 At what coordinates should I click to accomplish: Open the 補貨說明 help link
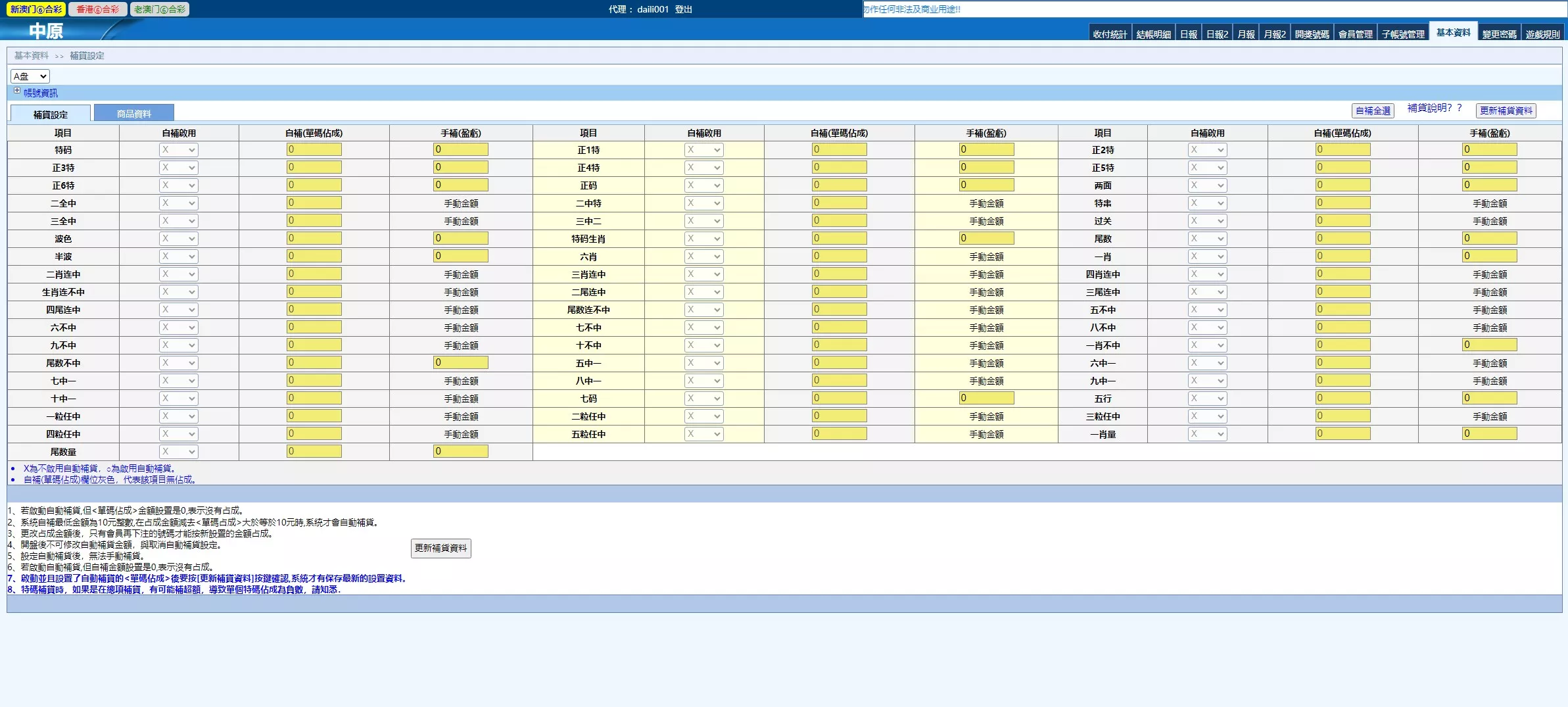[x=1434, y=108]
